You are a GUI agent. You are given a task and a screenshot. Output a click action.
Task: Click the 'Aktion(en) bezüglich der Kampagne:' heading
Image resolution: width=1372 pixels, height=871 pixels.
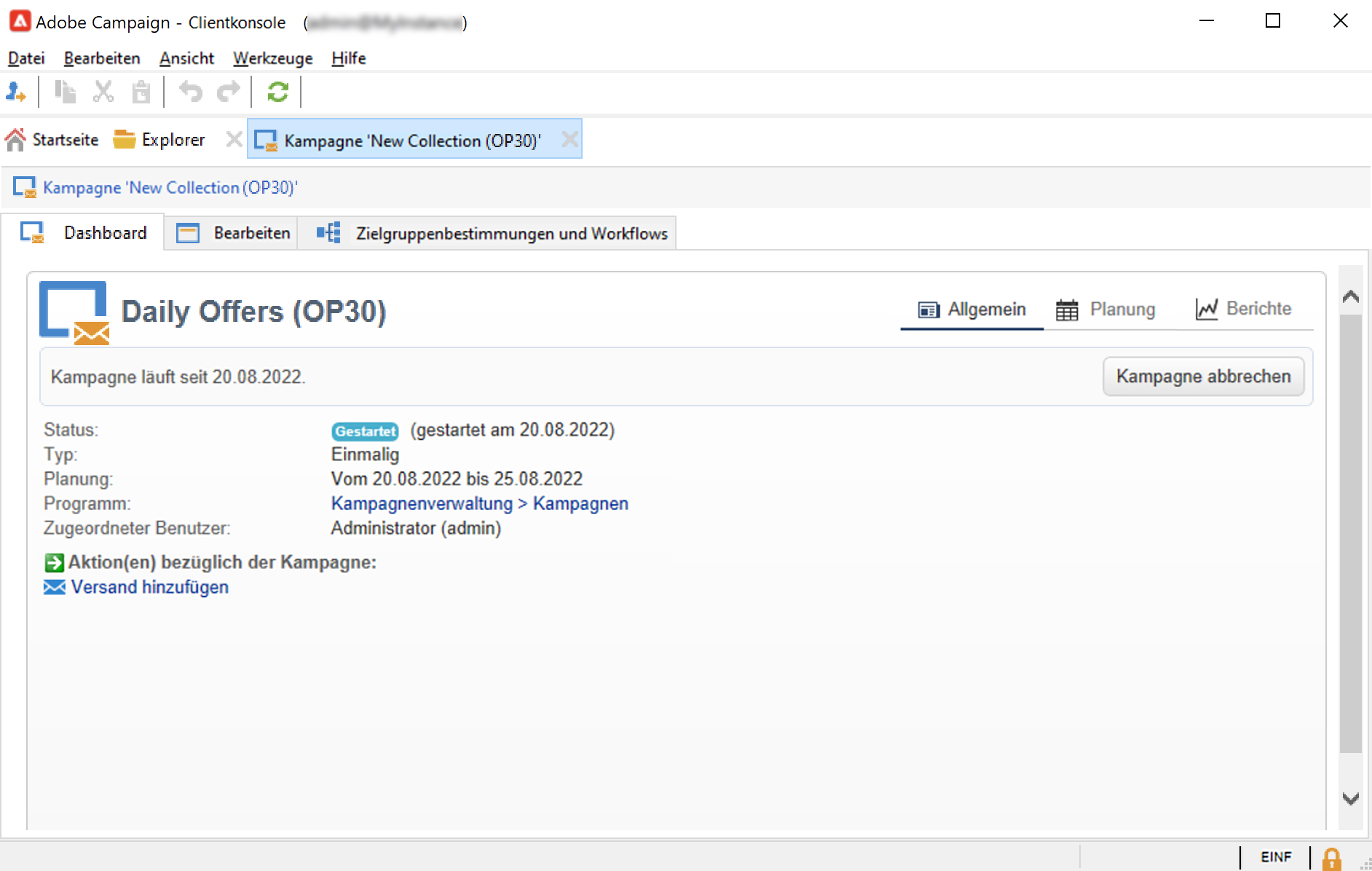coord(222,562)
